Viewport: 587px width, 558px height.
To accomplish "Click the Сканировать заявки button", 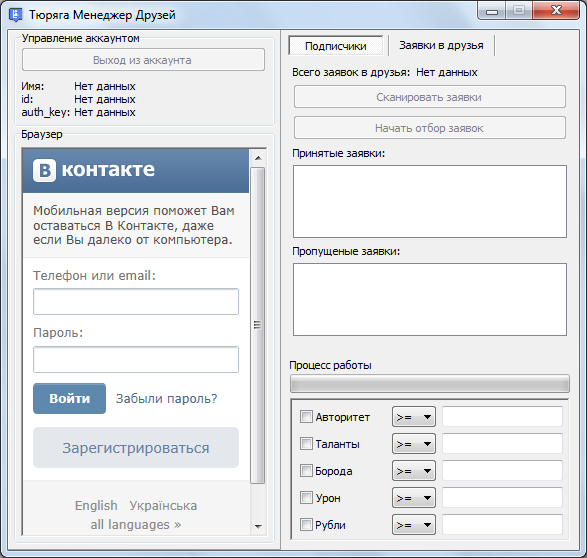I will click(429, 97).
